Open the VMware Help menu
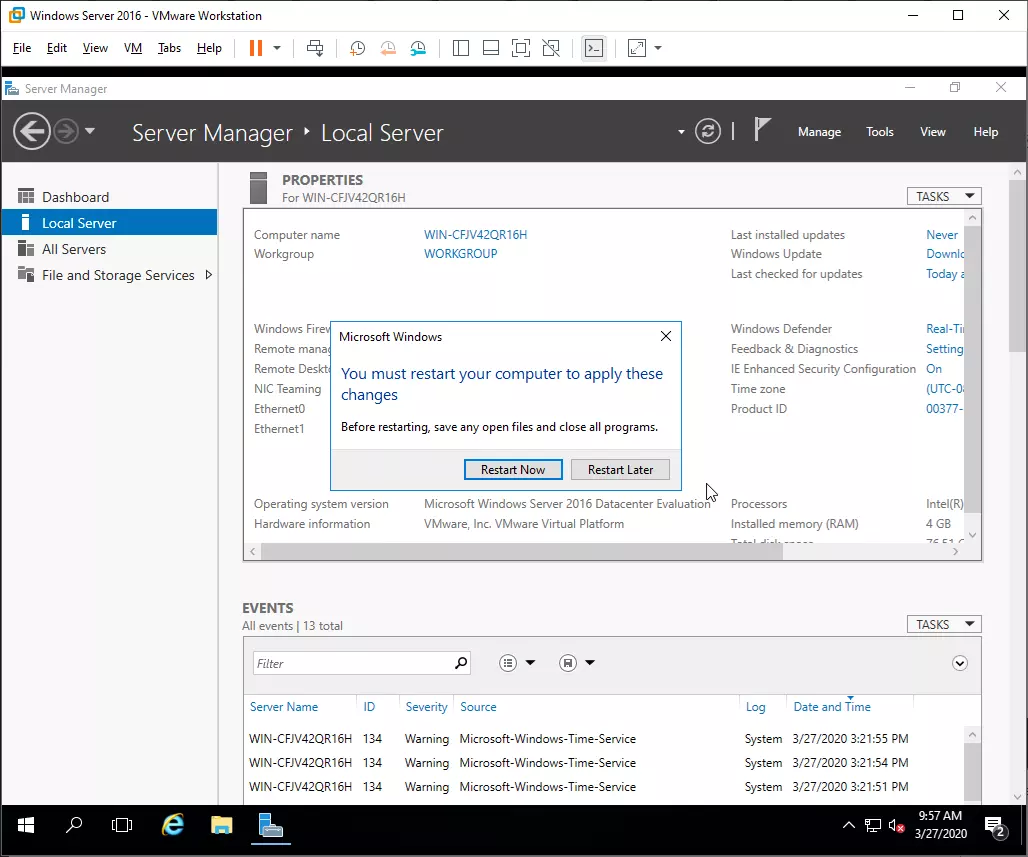Viewport: 1028px width, 857px height. (x=209, y=48)
